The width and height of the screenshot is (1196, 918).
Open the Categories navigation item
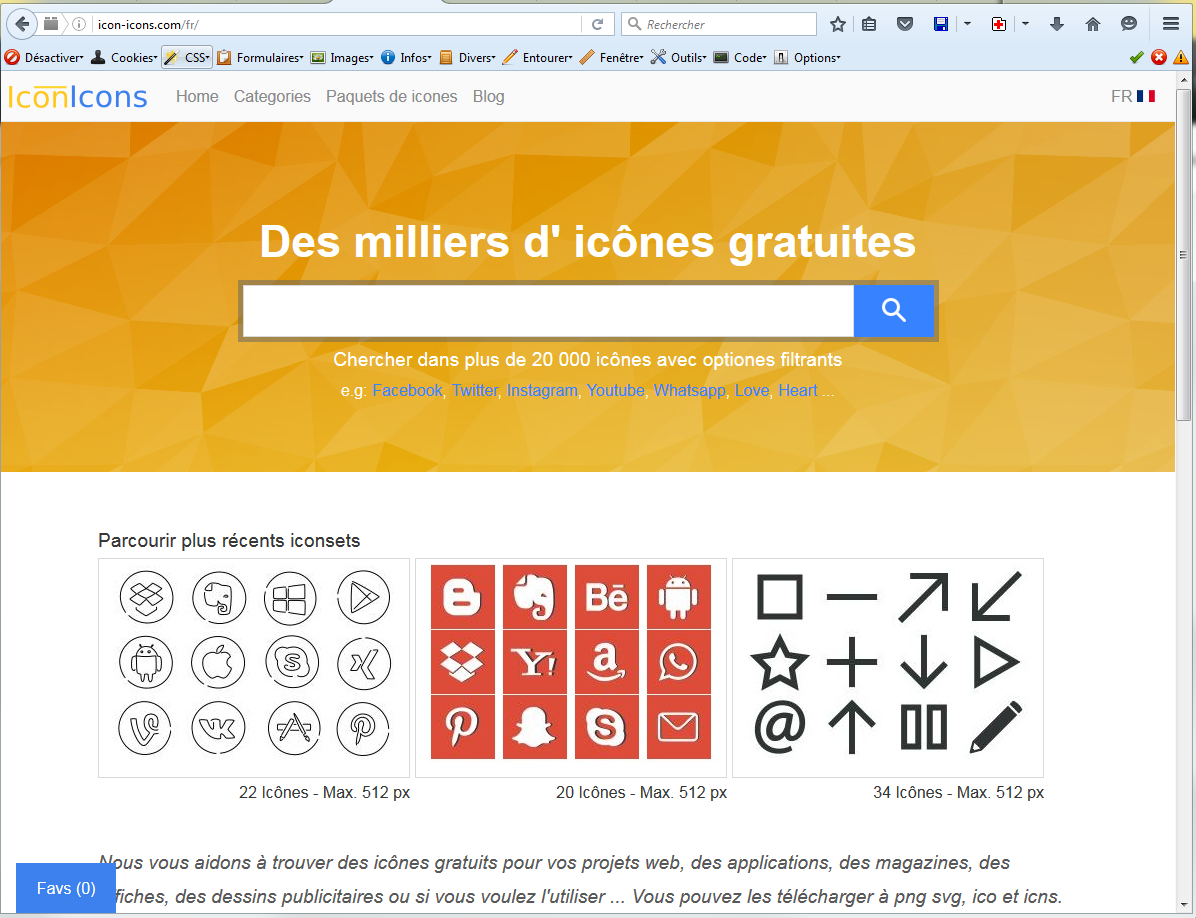point(272,96)
